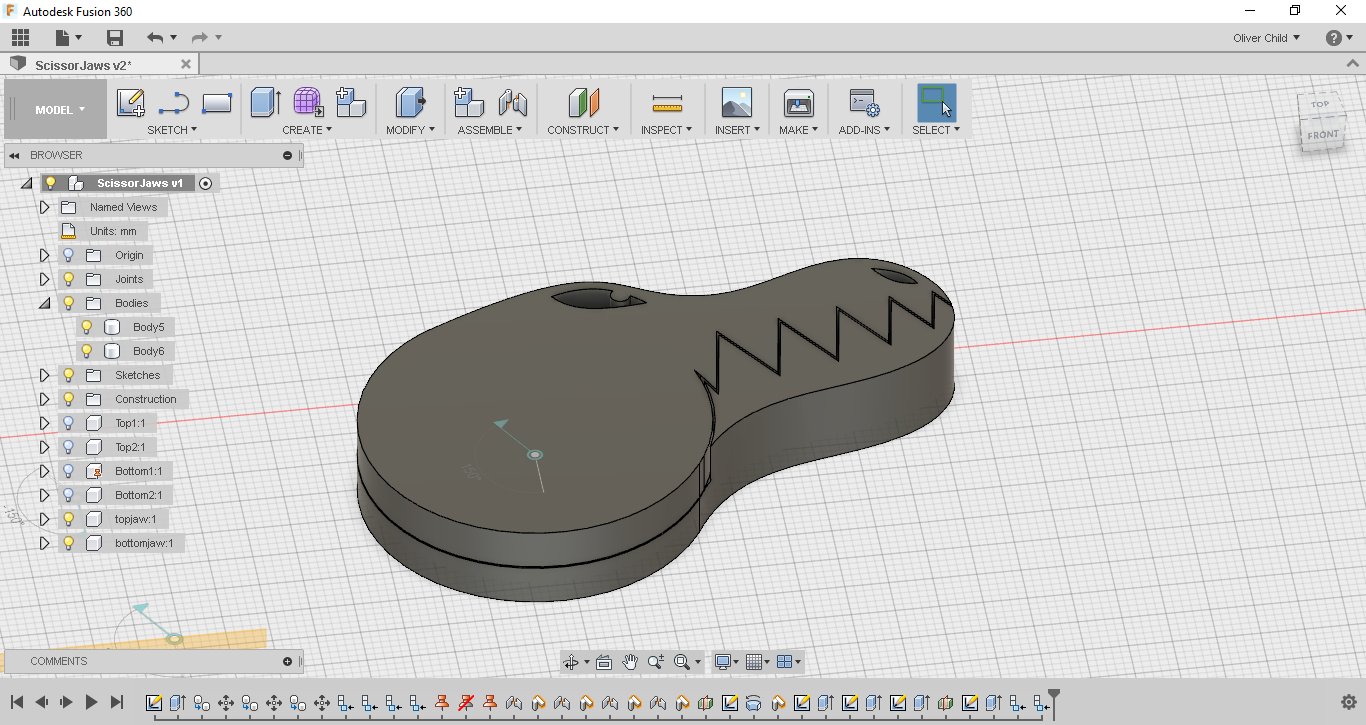Open the INSPECT menu
1366x725 pixels.
(667, 130)
